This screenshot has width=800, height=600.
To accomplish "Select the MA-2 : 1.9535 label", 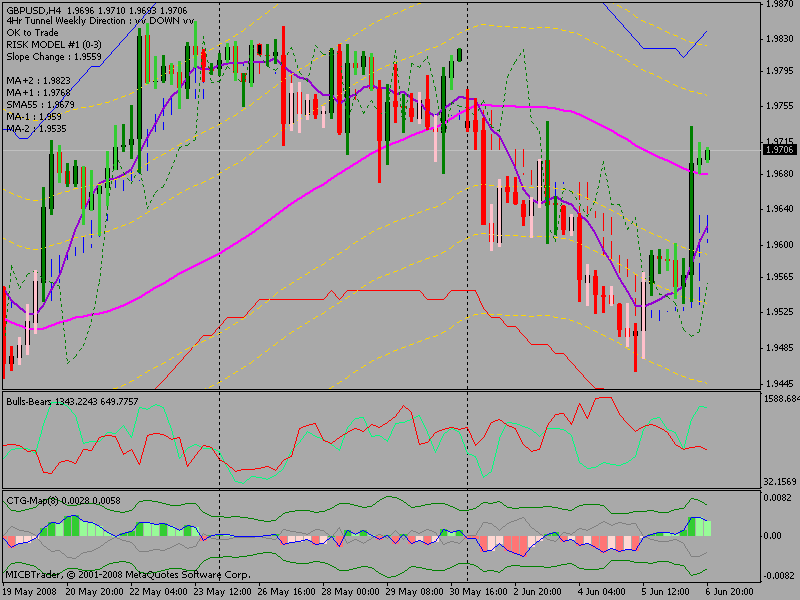I will (x=37, y=128).
